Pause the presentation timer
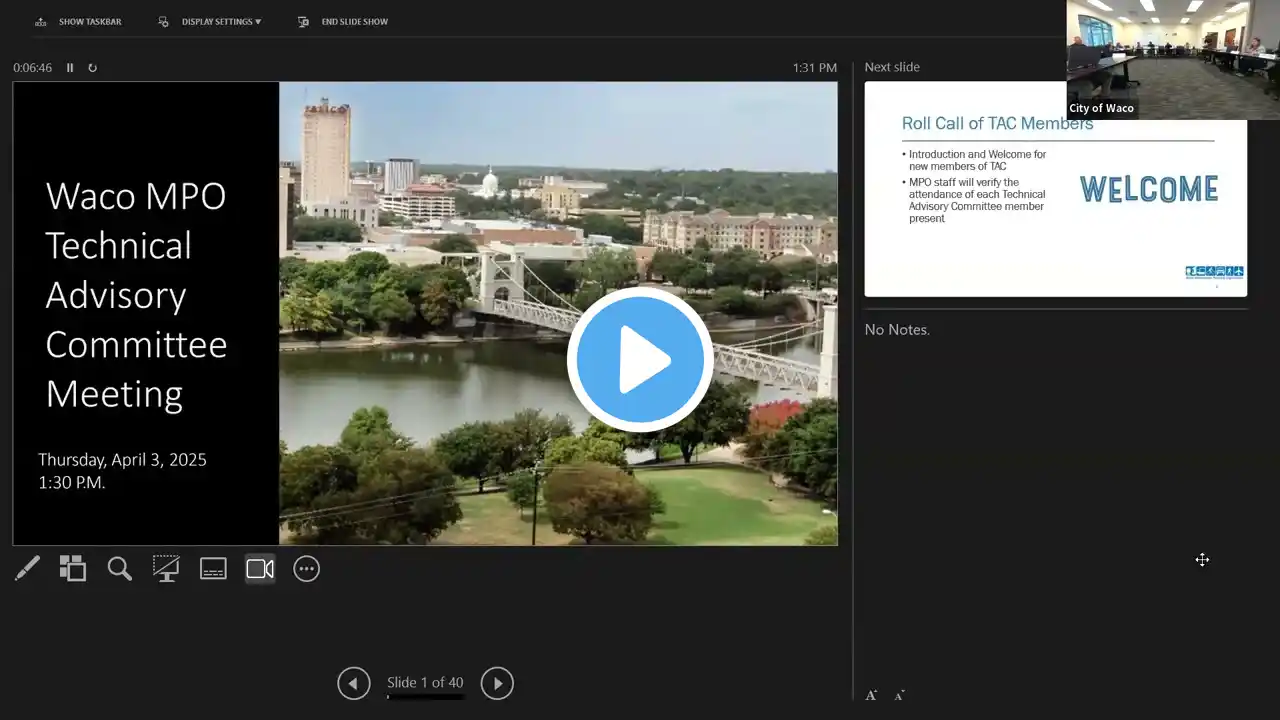Image resolution: width=1280 pixels, height=720 pixels. pos(70,68)
